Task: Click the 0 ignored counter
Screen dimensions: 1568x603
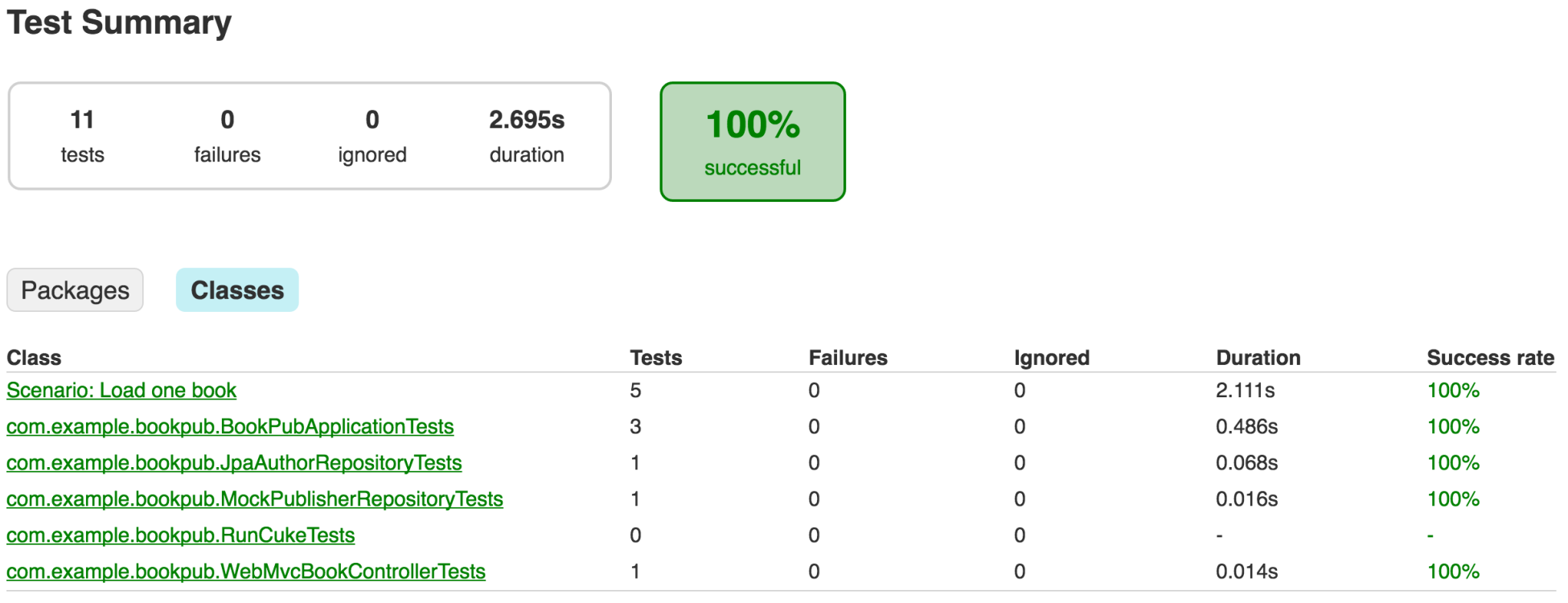Action: tap(372, 136)
